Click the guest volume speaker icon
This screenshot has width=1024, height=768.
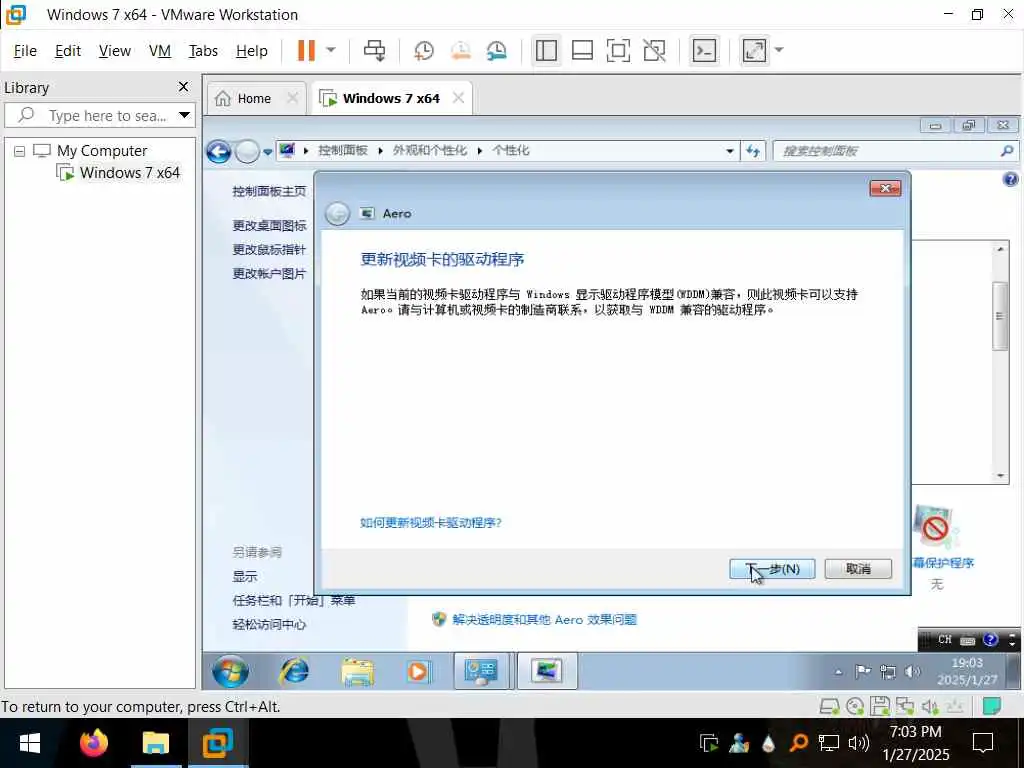(912, 671)
